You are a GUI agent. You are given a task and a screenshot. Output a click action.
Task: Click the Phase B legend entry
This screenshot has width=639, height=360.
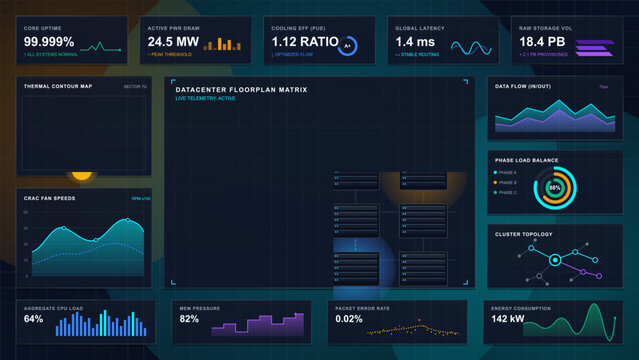[505, 182]
